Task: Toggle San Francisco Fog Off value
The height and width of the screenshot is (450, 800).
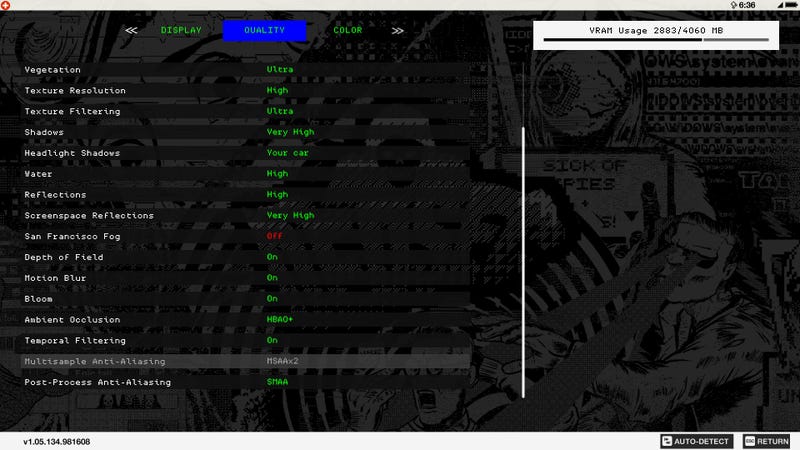Action: tap(274, 236)
